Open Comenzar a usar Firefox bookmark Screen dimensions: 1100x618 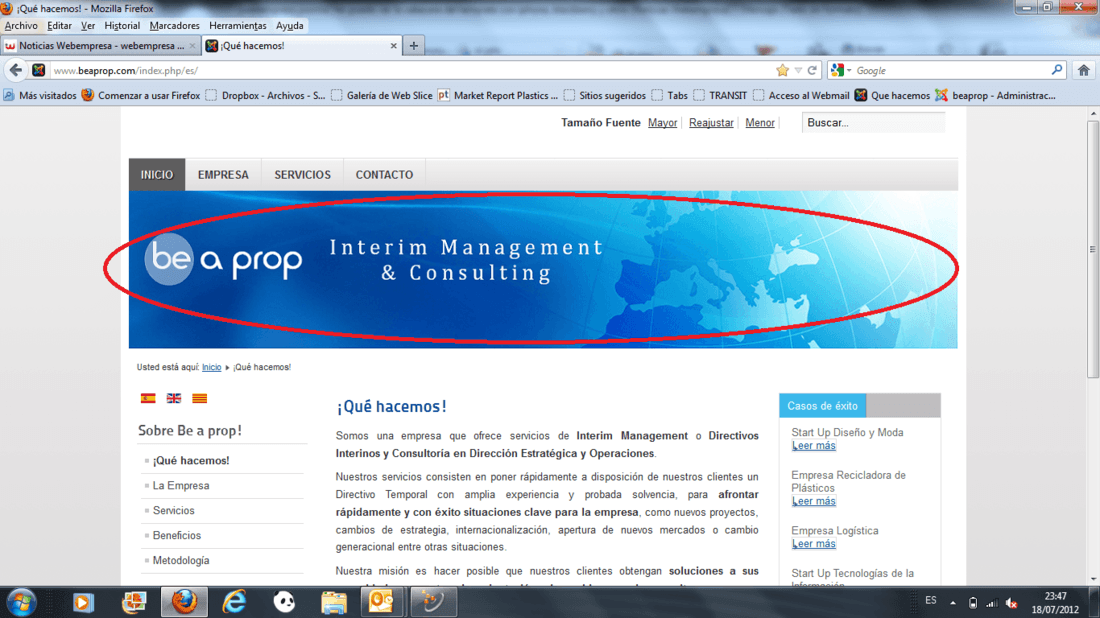click(x=141, y=95)
